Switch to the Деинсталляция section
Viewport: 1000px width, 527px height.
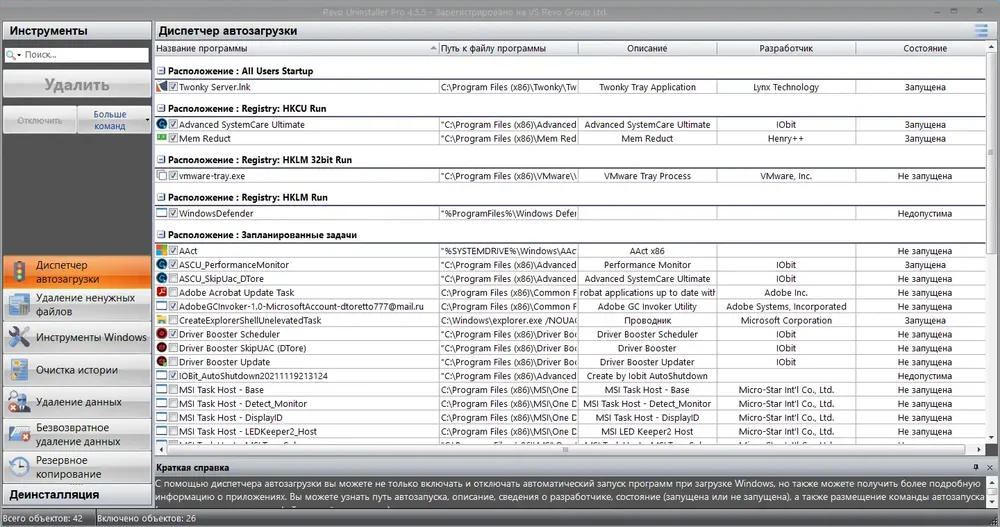(x=77, y=494)
